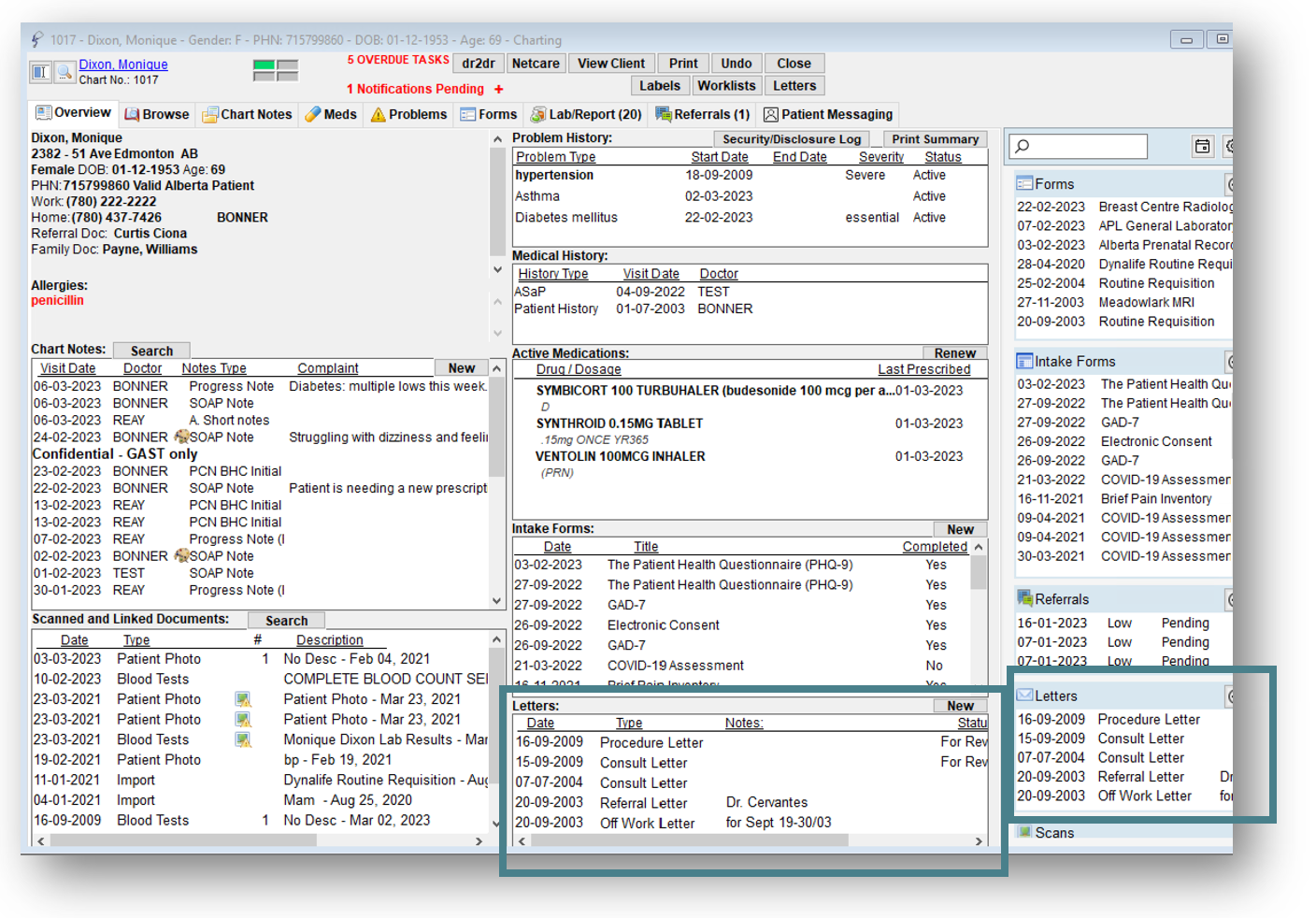
Task: Click the Security/Disclosure Log button
Action: pyautogui.click(x=791, y=139)
